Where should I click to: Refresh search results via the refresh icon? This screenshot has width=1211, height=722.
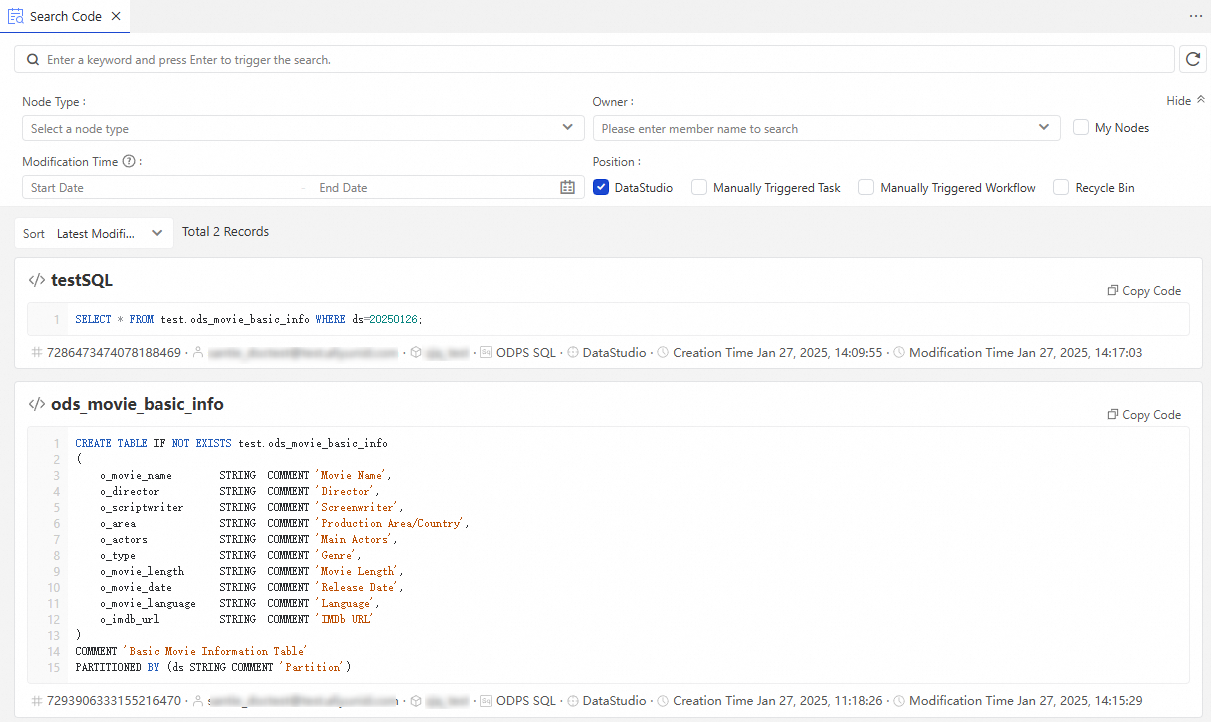pyautogui.click(x=1192, y=59)
